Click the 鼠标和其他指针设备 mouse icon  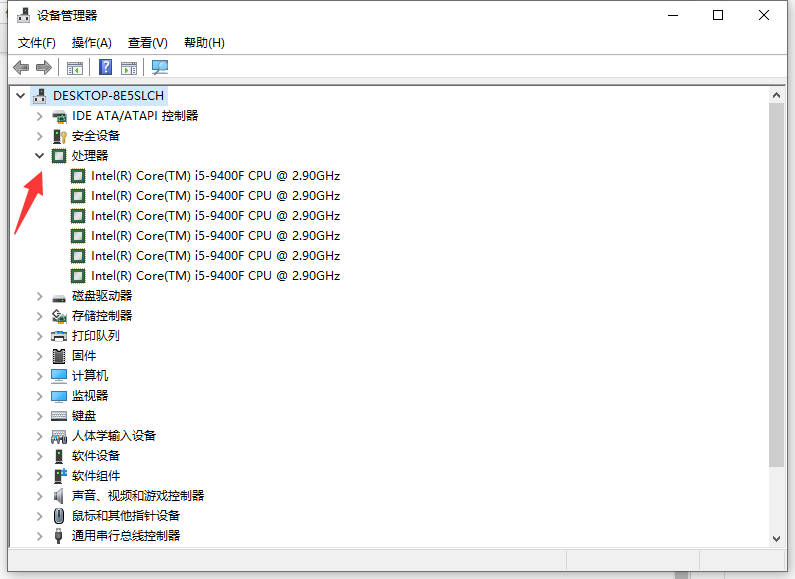point(59,516)
